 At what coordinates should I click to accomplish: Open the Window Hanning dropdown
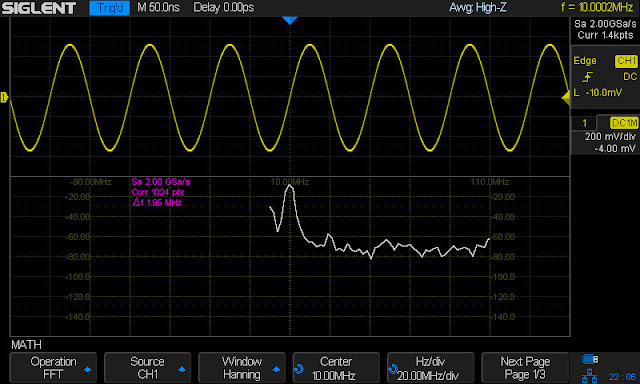[242, 368]
